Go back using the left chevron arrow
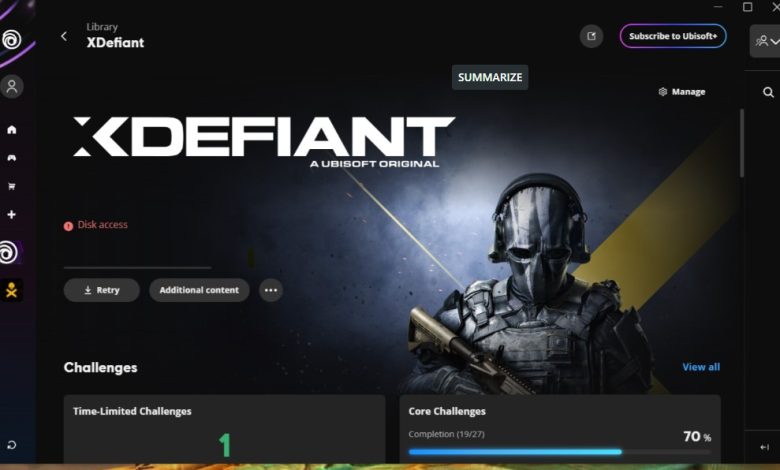 coord(64,36)
